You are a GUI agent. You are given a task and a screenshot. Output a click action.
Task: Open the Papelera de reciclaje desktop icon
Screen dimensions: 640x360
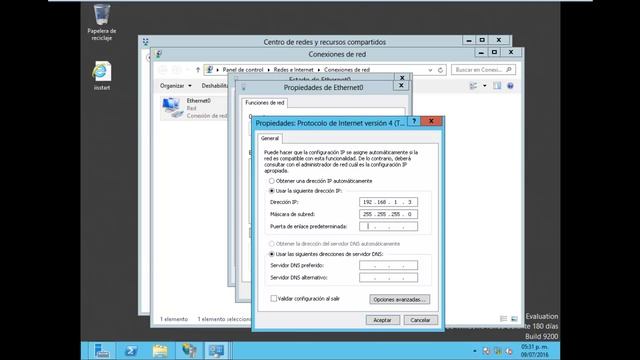pos(102,22)
